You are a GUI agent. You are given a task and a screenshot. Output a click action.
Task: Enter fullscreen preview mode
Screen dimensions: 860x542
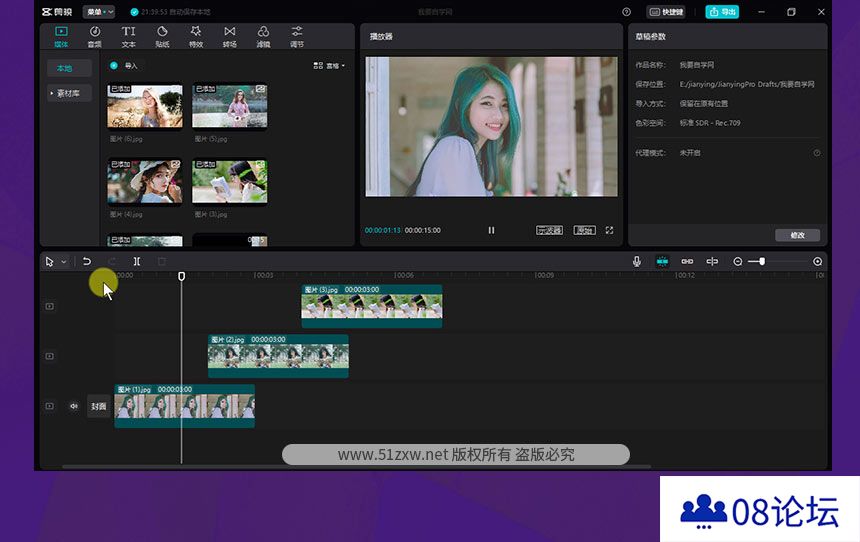pos(609,230)
